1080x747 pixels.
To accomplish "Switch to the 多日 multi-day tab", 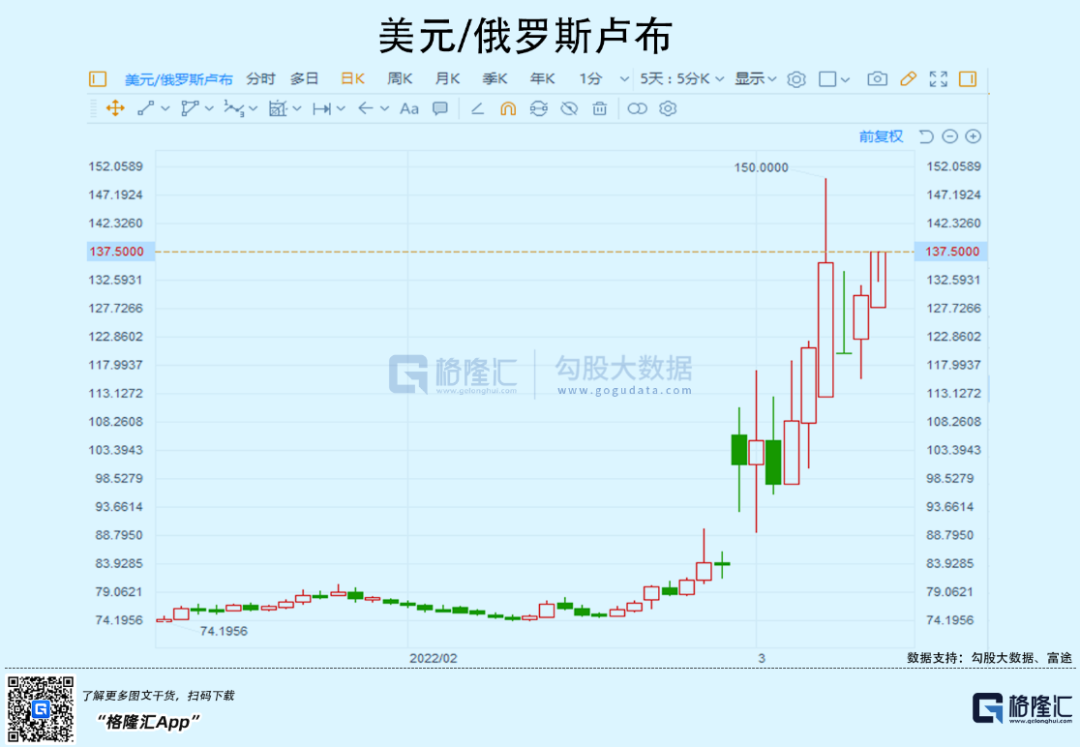I will [x=304, y=79].
